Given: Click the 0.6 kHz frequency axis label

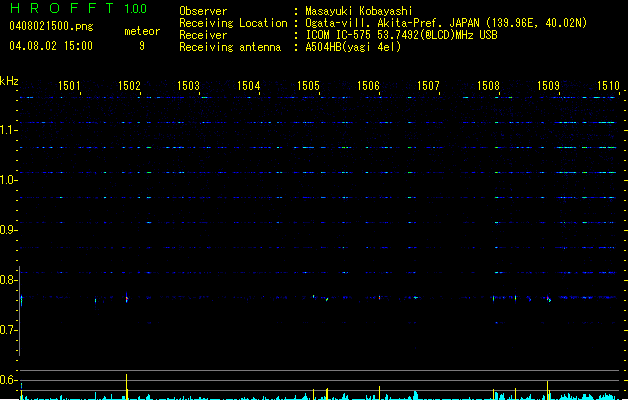Looking at the screenshot, I should (x=8, y=380).
